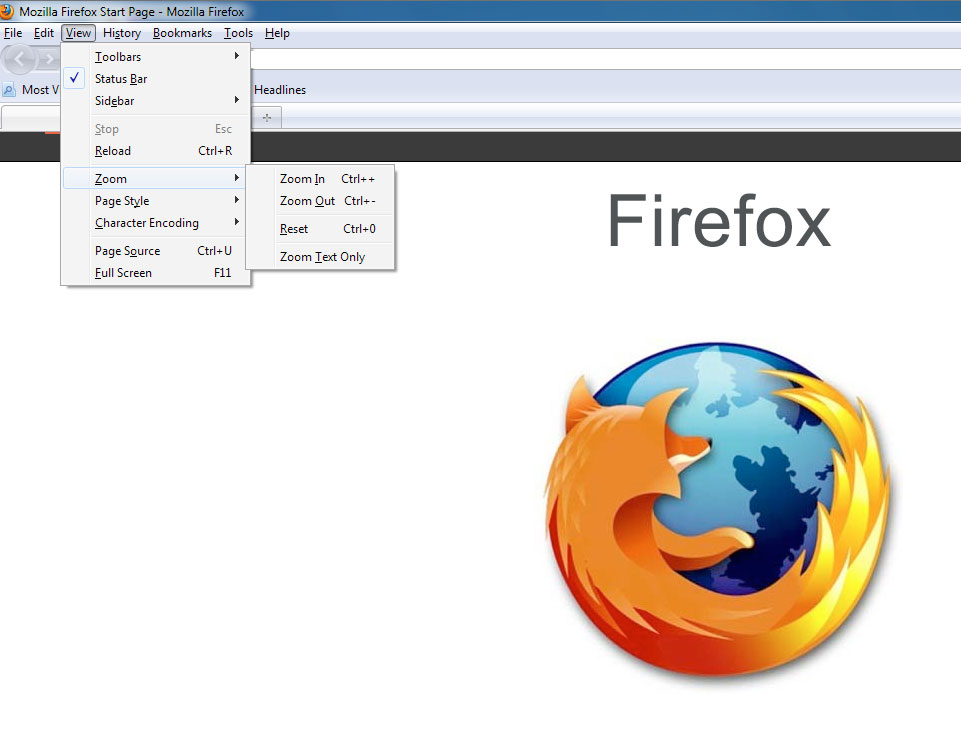This screenshot has width=961, height=739.
Task: Click the address bar field
Action: pyautogui.click(x=606, y=59)
